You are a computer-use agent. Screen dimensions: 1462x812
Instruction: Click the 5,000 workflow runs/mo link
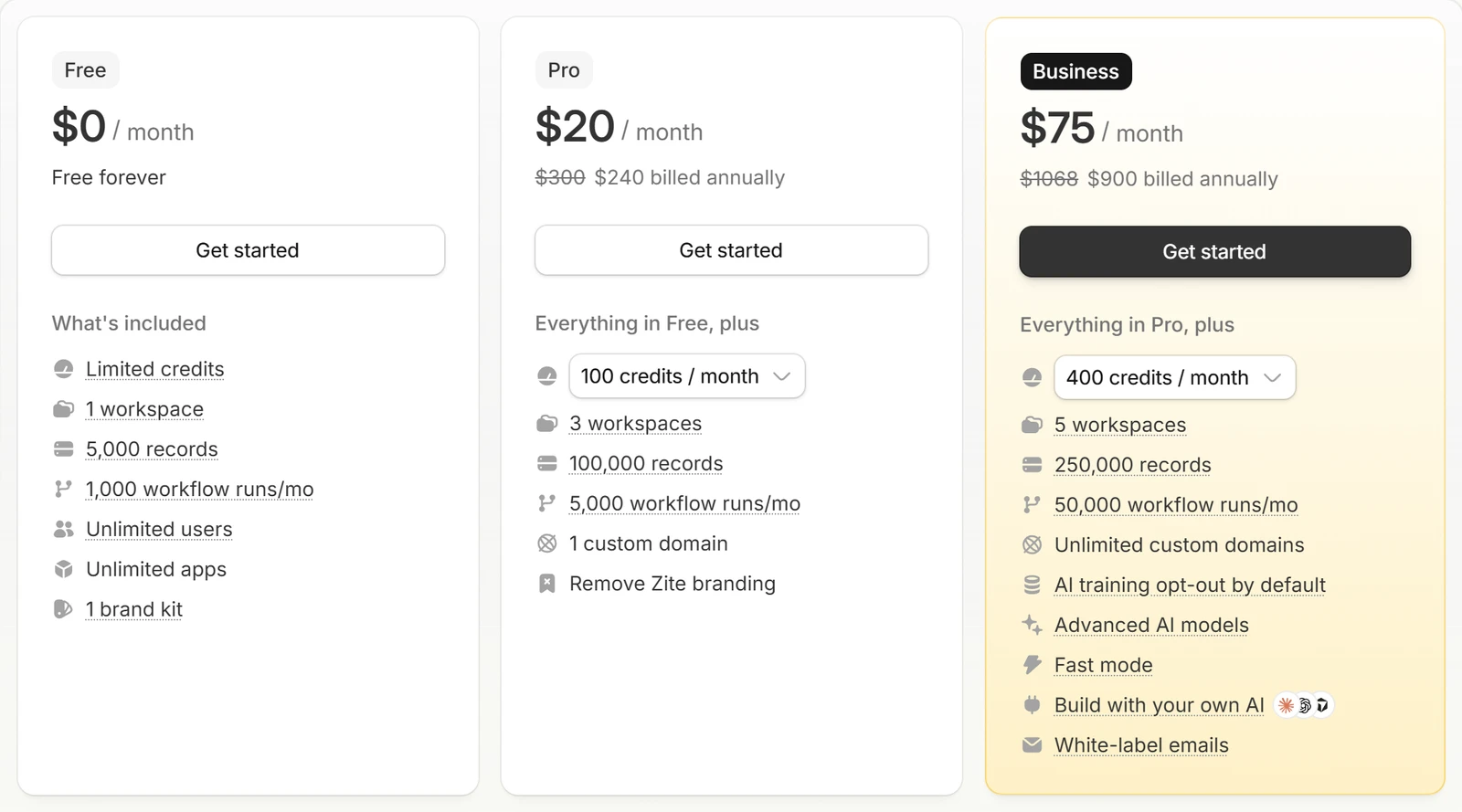click(x=684, y=503)
